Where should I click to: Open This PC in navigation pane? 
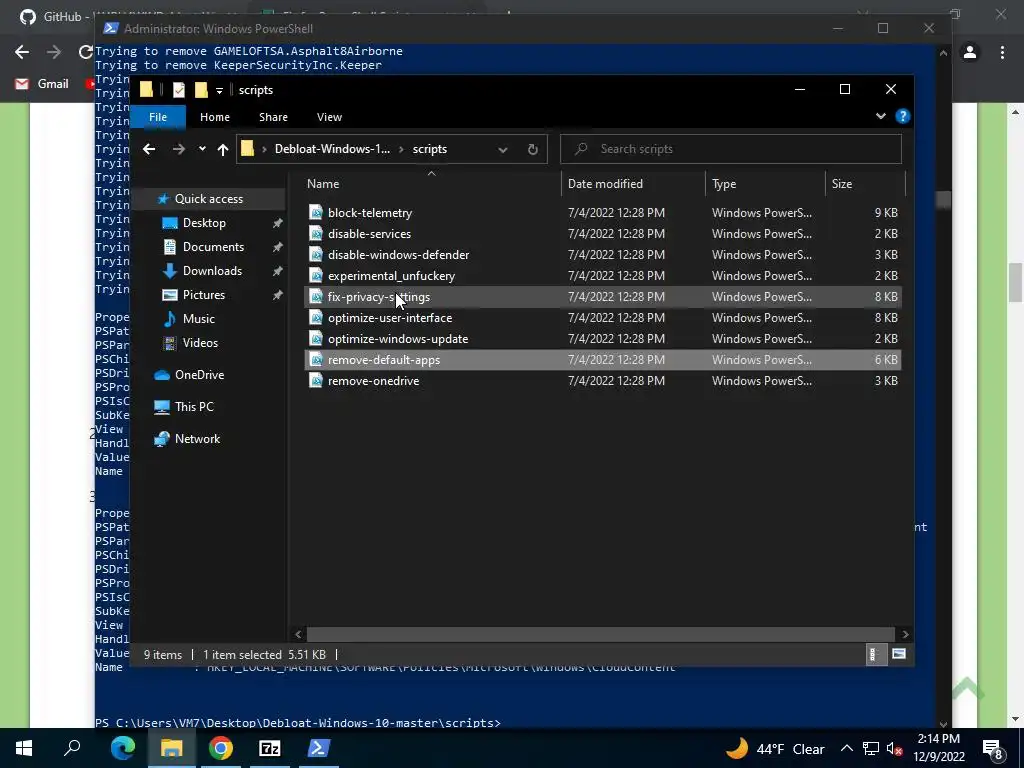(x=194, y=406)
